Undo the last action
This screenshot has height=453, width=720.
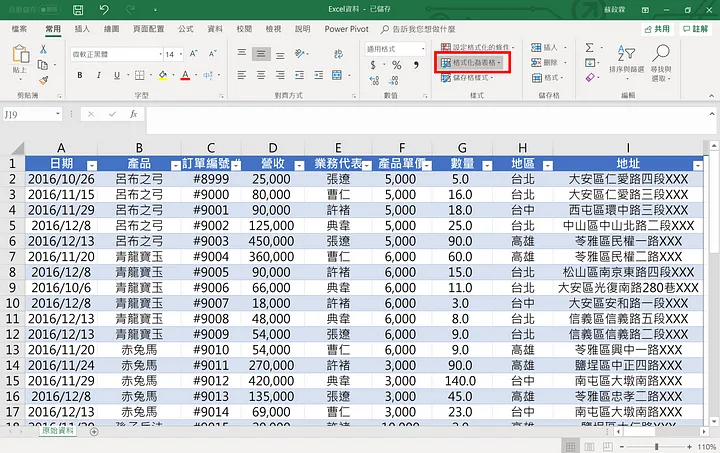pyautogui.click(x=104, y=10)
